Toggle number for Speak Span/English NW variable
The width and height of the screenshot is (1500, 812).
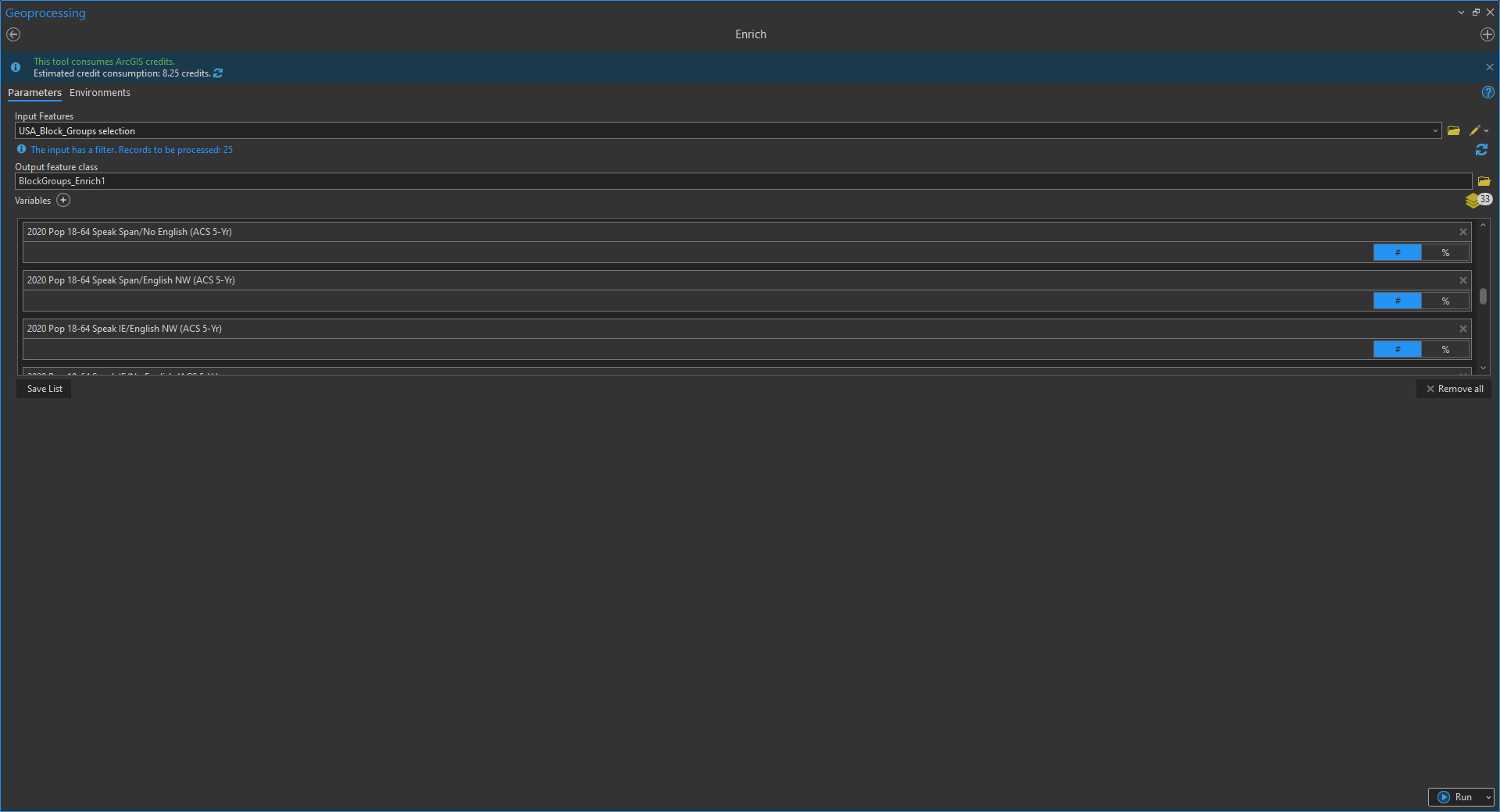tap(1398, 301)
